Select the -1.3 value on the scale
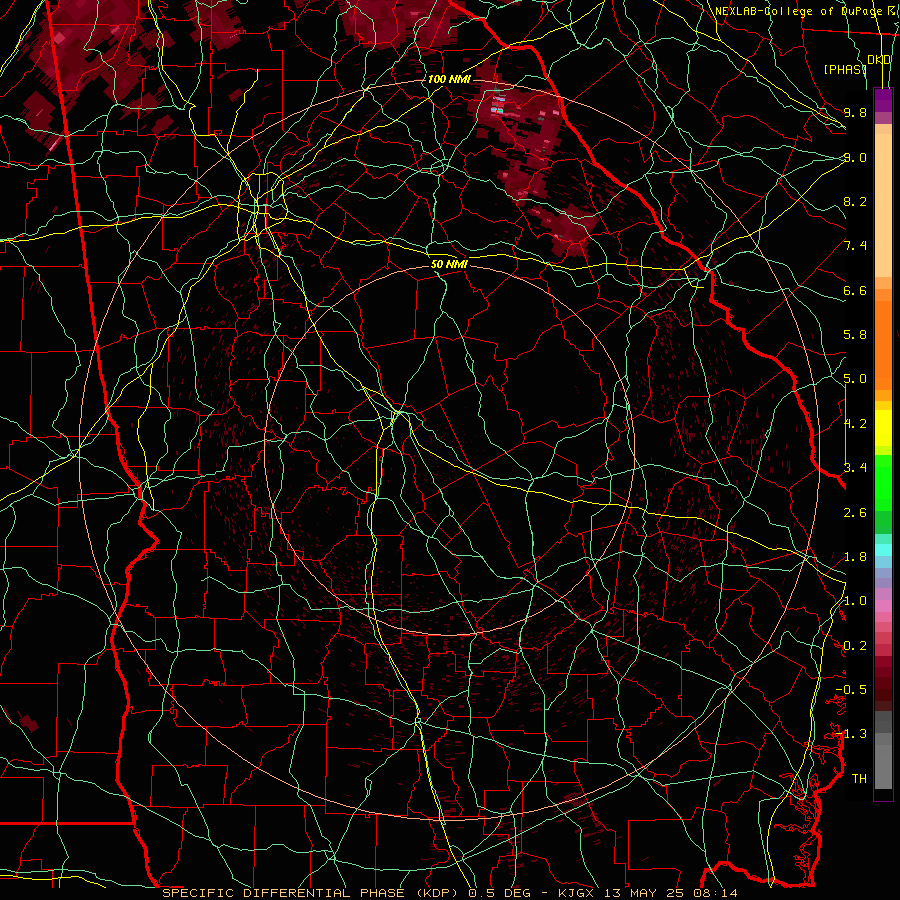This screenshot has height=900, width=900. 851,734
